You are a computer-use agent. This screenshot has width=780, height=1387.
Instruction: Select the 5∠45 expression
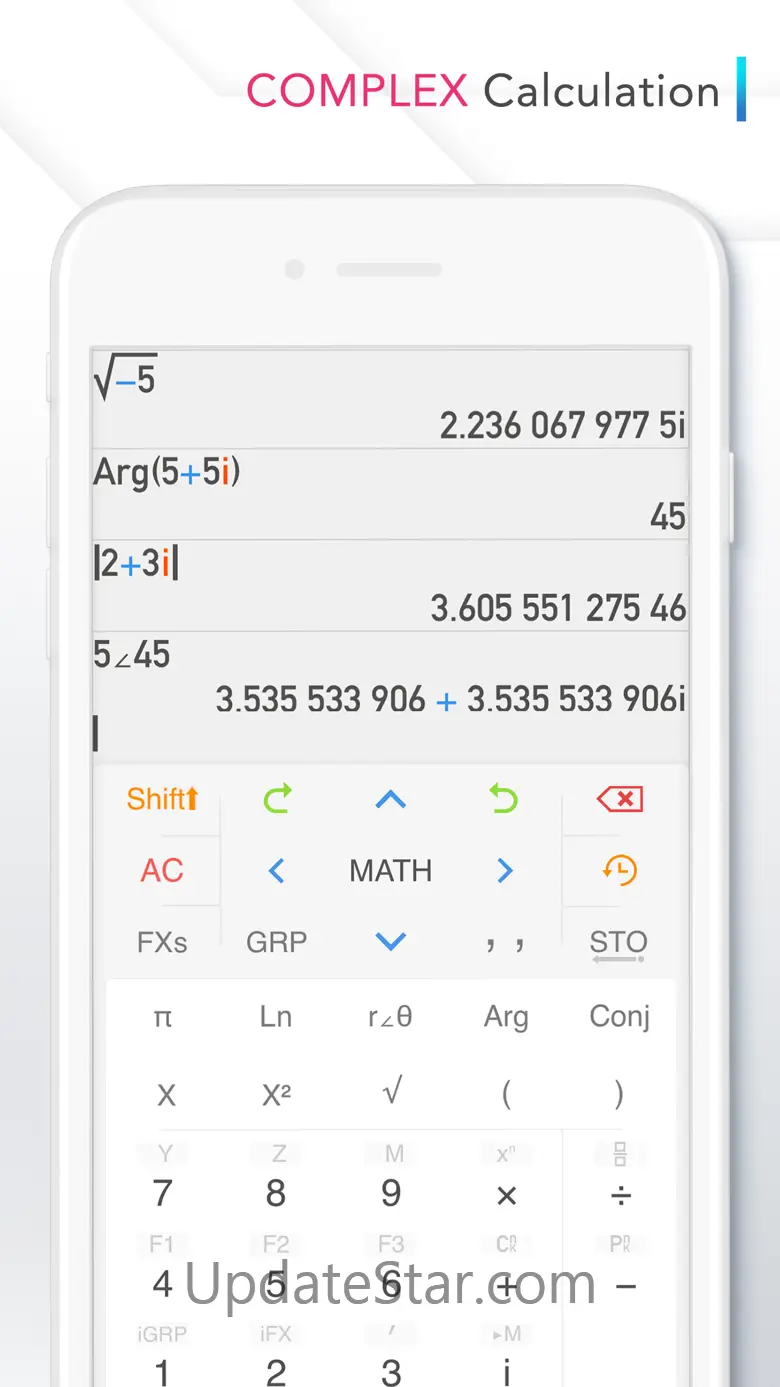pyautogui.click(x=132, y=655)
